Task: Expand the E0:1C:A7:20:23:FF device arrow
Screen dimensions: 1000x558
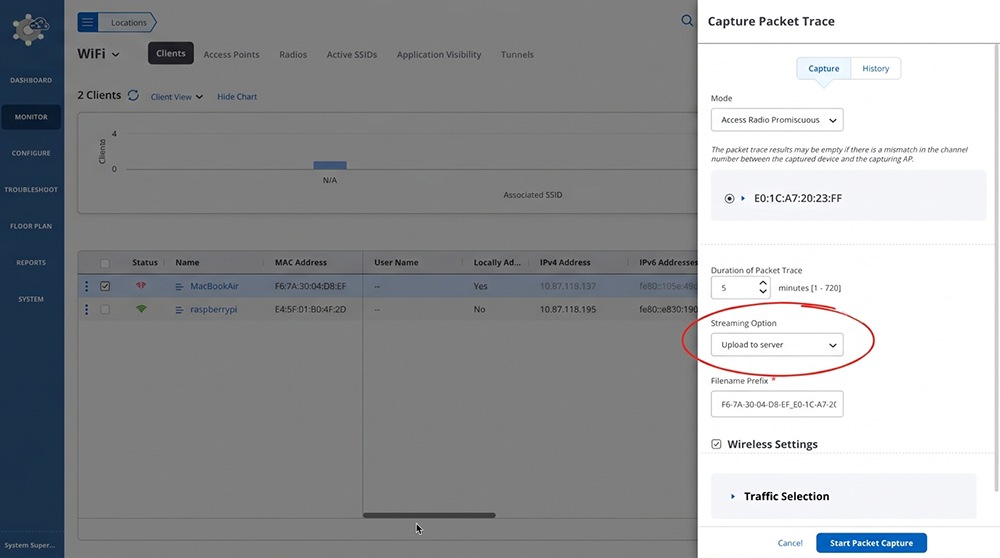Action: (743, 198)
